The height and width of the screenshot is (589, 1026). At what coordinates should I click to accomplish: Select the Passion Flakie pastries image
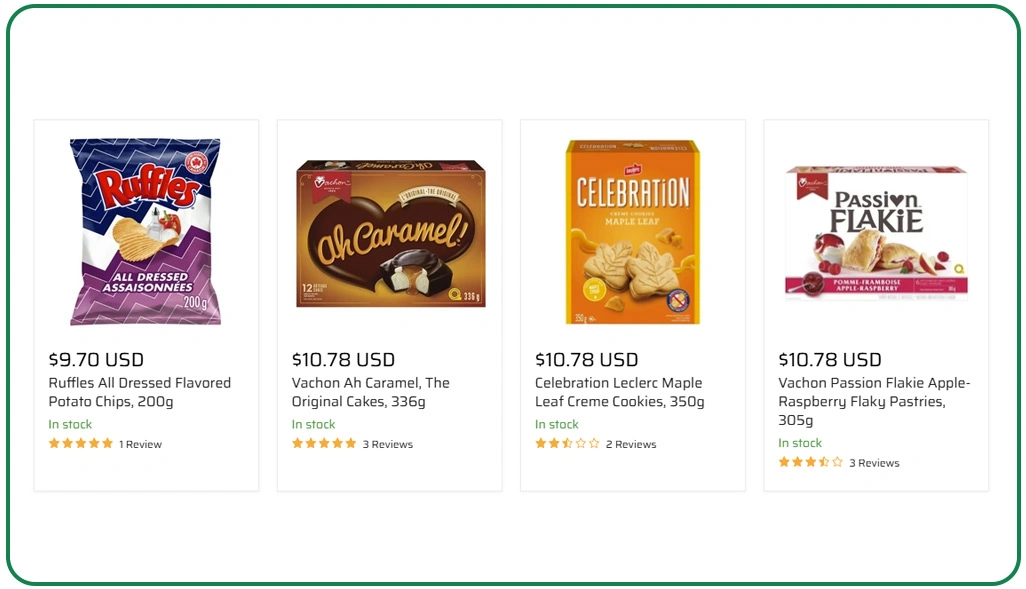point(877,232)
